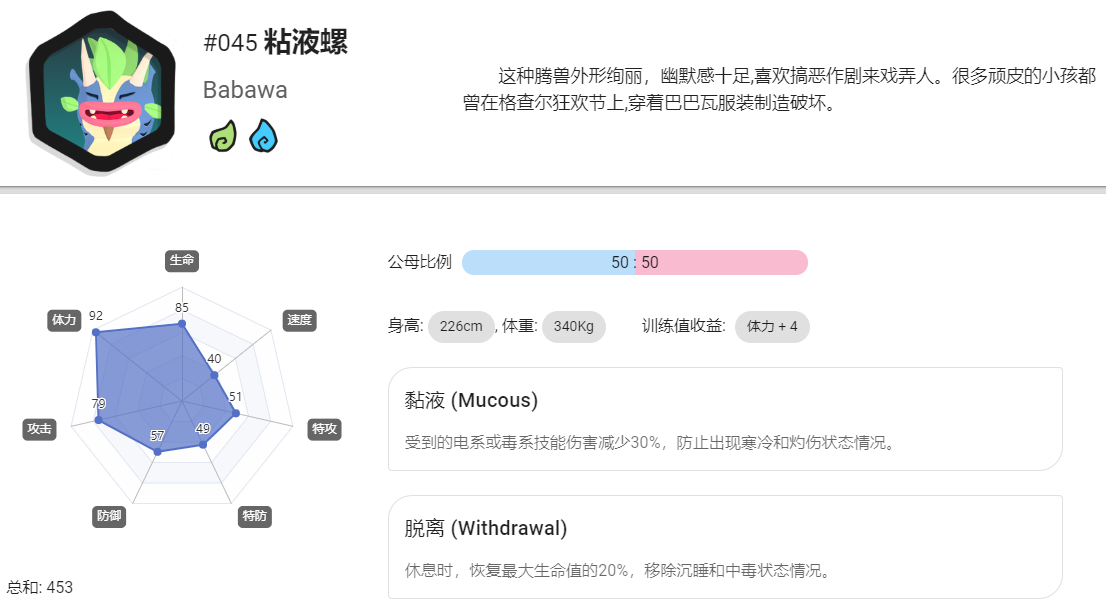Click the 226cm height pill
The height and width of the screenshot is (609, 1106).
(x=461, y=327)
